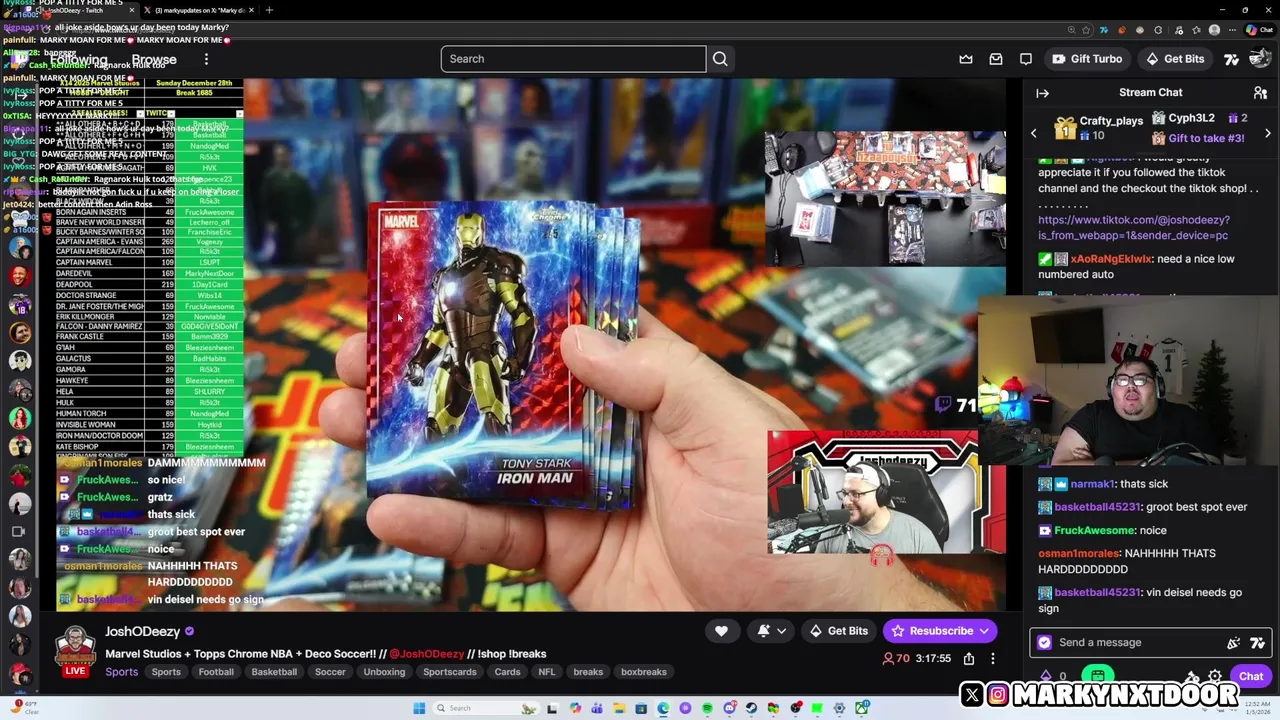This screenshot has height=720, width=1280.
Task: Click browser profile avatar icon
Action: [1214, 30]
